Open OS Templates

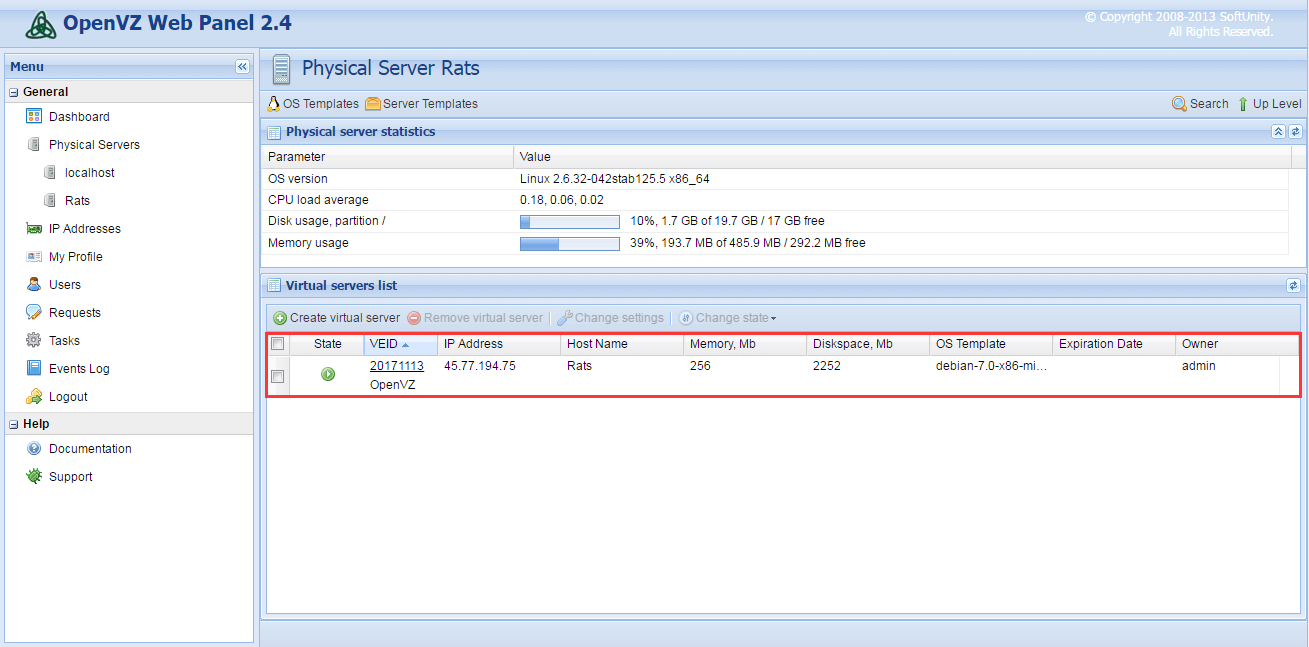pos(313,104)
